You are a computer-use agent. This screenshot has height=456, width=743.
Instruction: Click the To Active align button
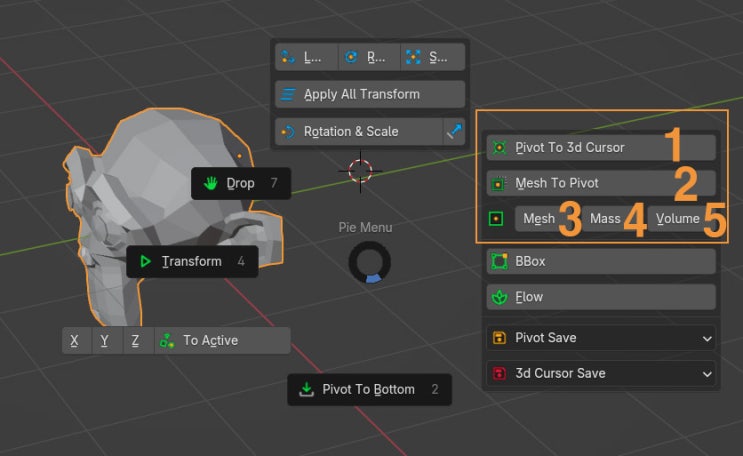222,341
